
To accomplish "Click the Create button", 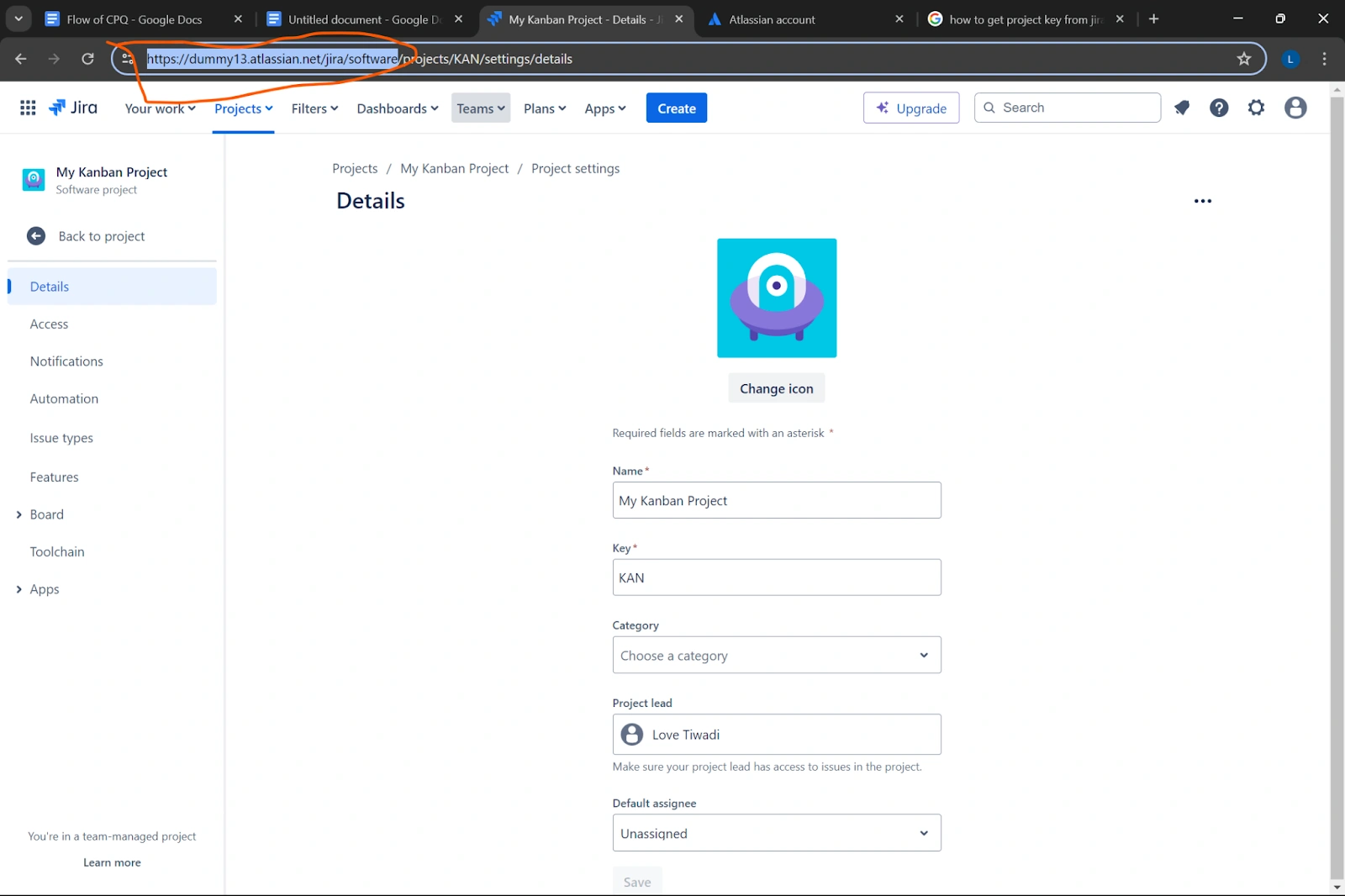I will (676, 108).
